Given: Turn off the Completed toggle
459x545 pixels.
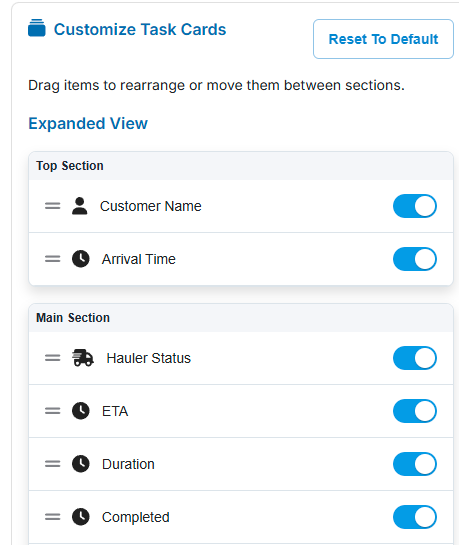Looking at the screenshot, I should [x=415, y=517].
